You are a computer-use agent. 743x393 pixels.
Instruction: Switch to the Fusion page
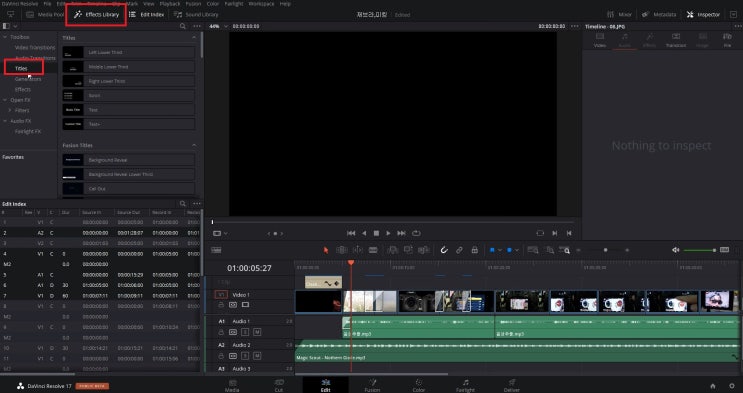coord(372,385)
